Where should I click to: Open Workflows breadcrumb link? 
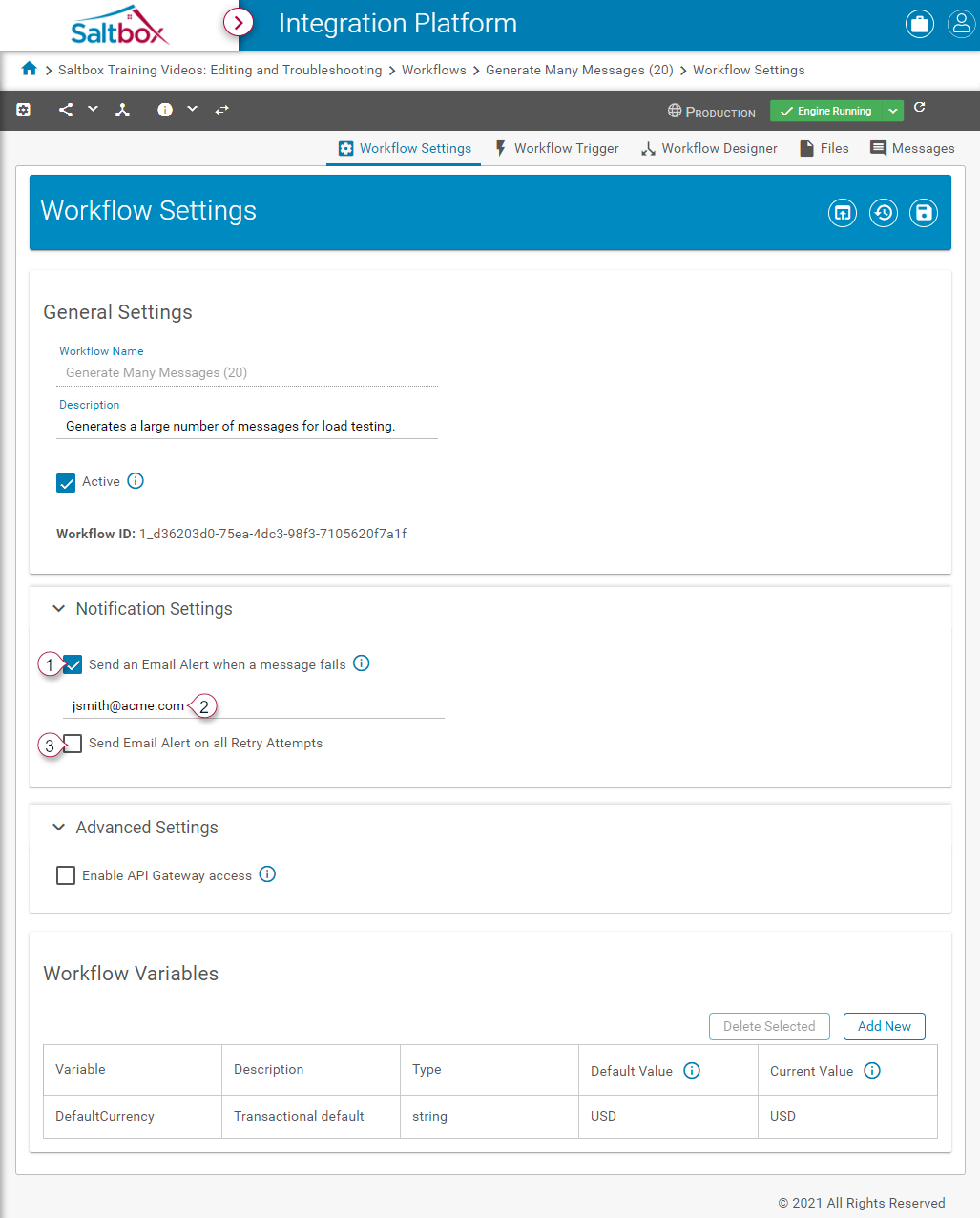click(x=434, y=70)
